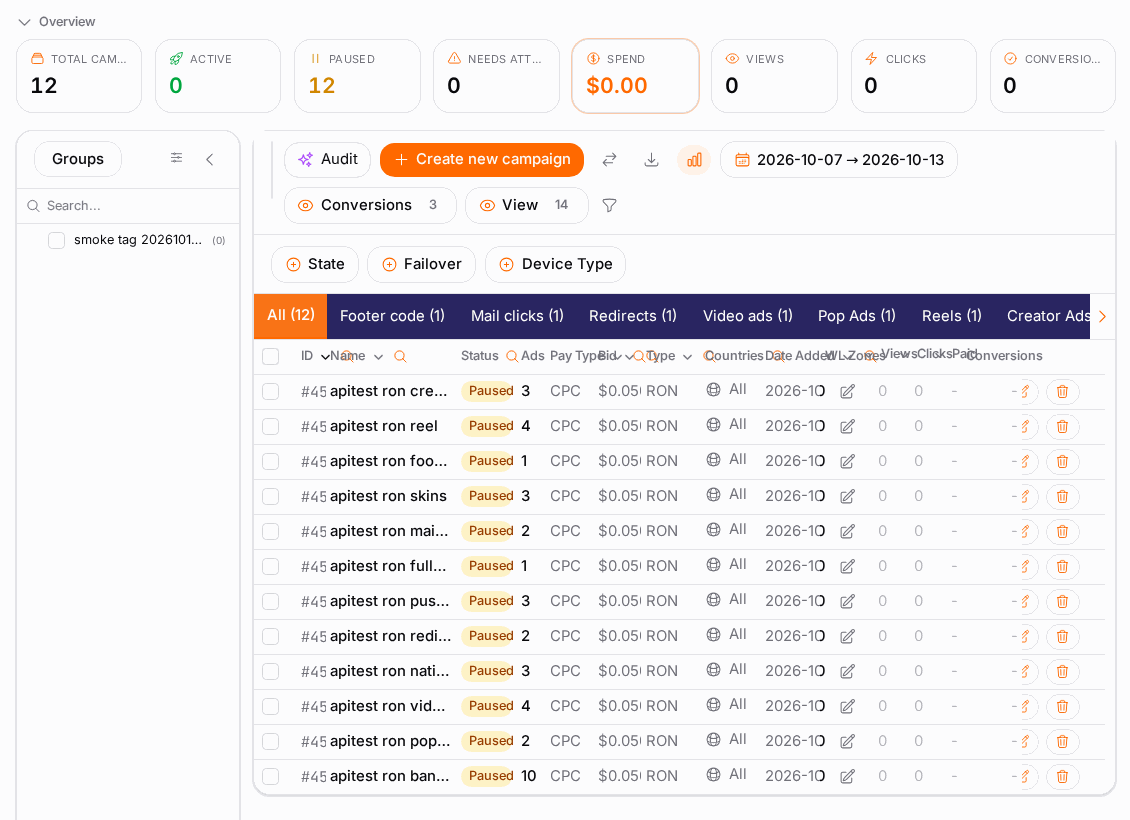
Task: Edit zones icon for apitest ron skins
Action: 848,496
